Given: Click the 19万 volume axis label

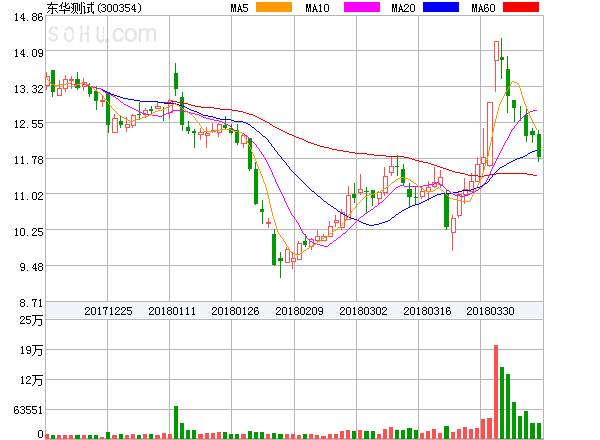Looking at the screenshot, I should (31, 350).
